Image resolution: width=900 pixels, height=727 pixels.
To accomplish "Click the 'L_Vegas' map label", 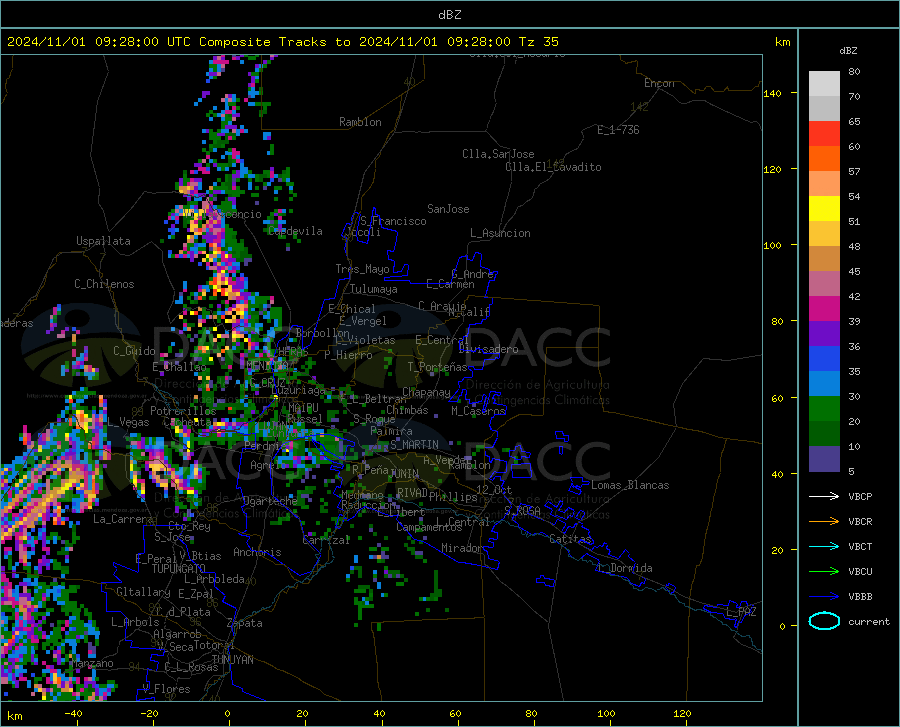I will coord(129,422).
